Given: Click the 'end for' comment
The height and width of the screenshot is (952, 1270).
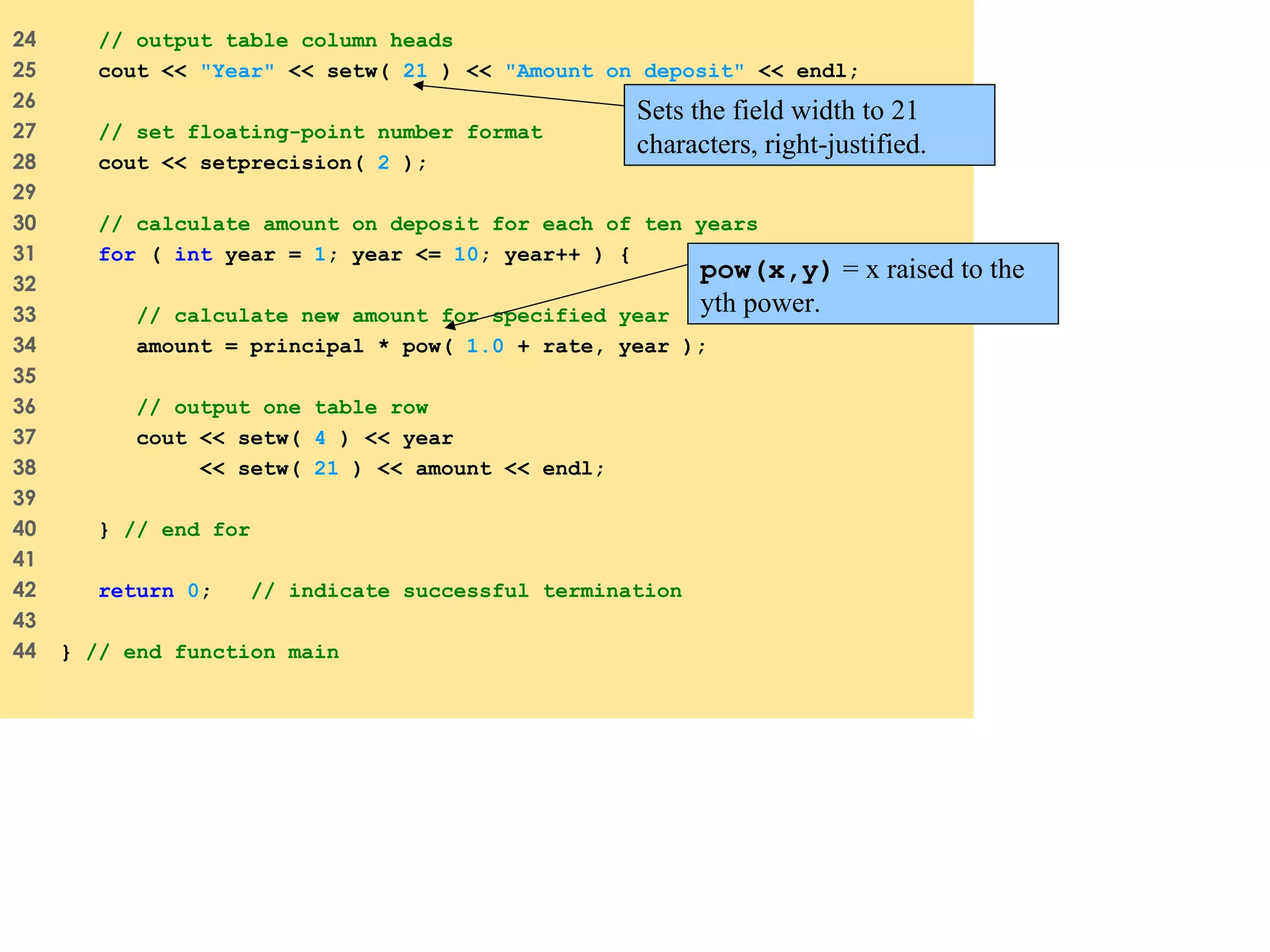Looking at the screenshot, I should click(x=187, y=530).
